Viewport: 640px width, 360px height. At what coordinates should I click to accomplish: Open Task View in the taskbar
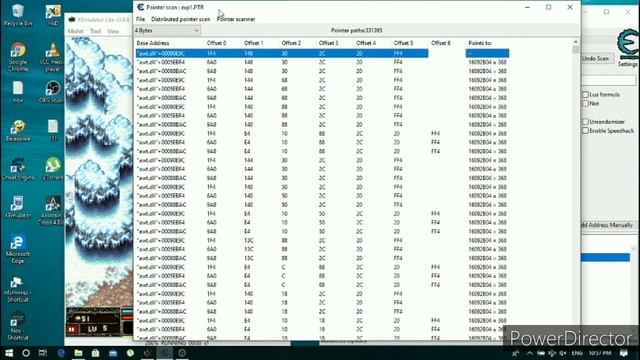43,353
